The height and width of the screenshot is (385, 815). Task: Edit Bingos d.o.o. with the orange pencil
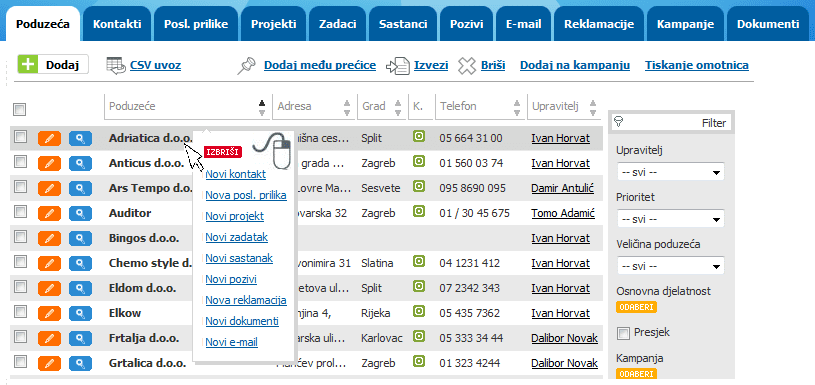pos(49,238)
